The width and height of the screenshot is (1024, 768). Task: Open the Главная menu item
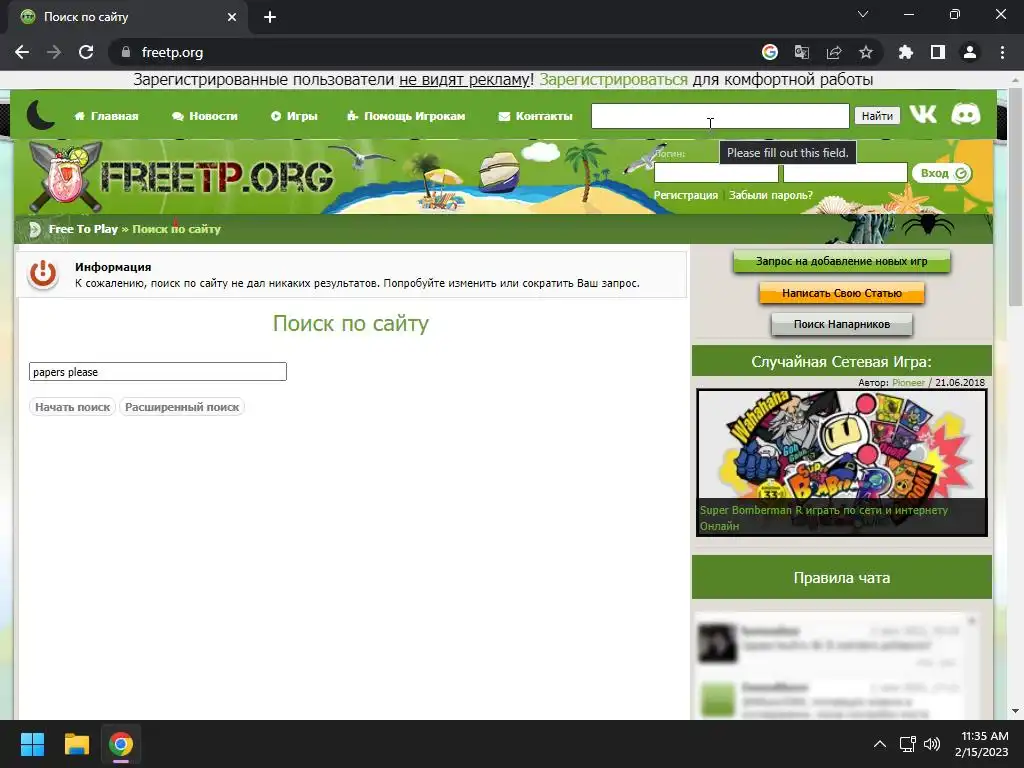point(106,116)
